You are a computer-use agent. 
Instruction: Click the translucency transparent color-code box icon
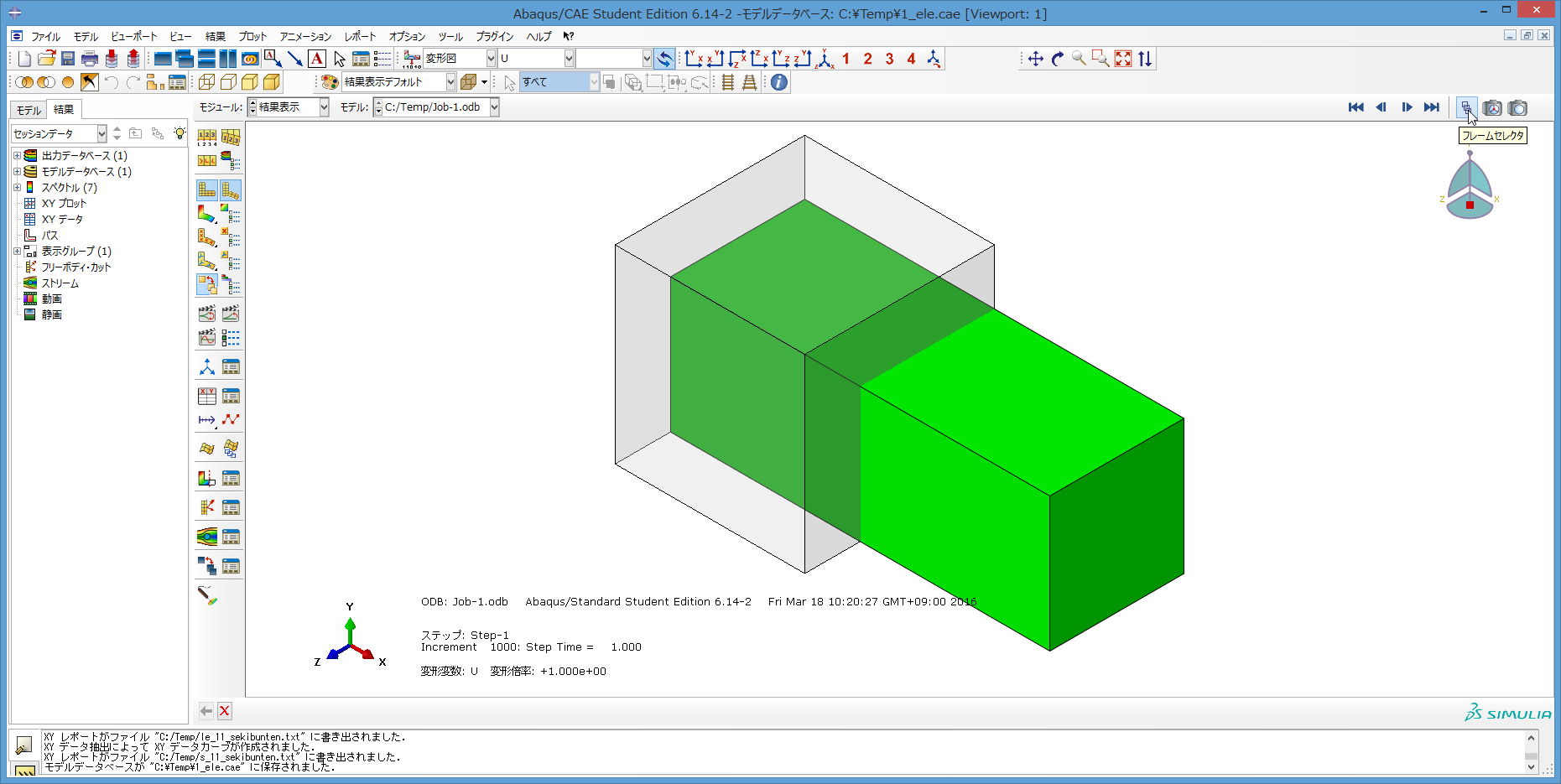(470, 82)
